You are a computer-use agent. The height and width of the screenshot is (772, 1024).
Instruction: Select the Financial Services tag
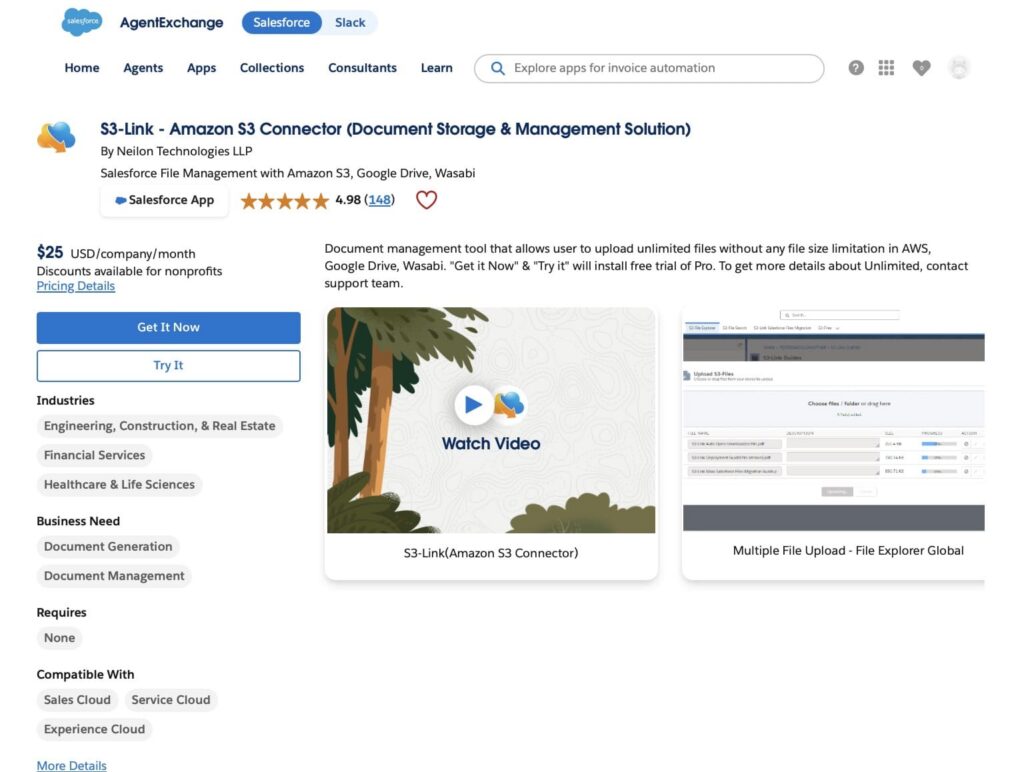(x=95, y=455)
